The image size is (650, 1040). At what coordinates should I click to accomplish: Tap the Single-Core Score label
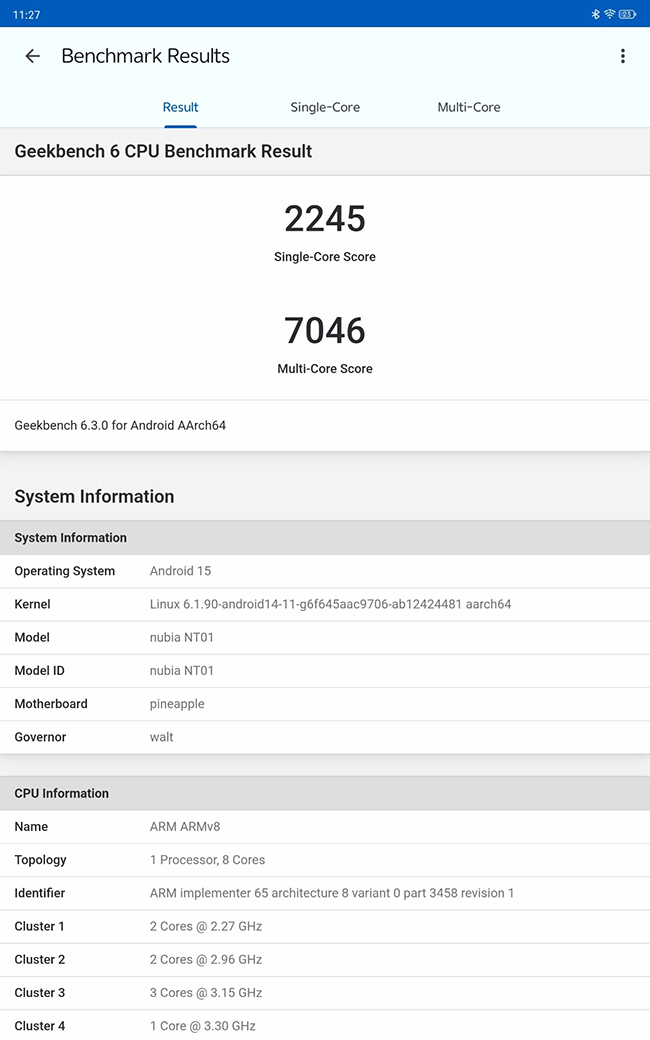point(325,257)
